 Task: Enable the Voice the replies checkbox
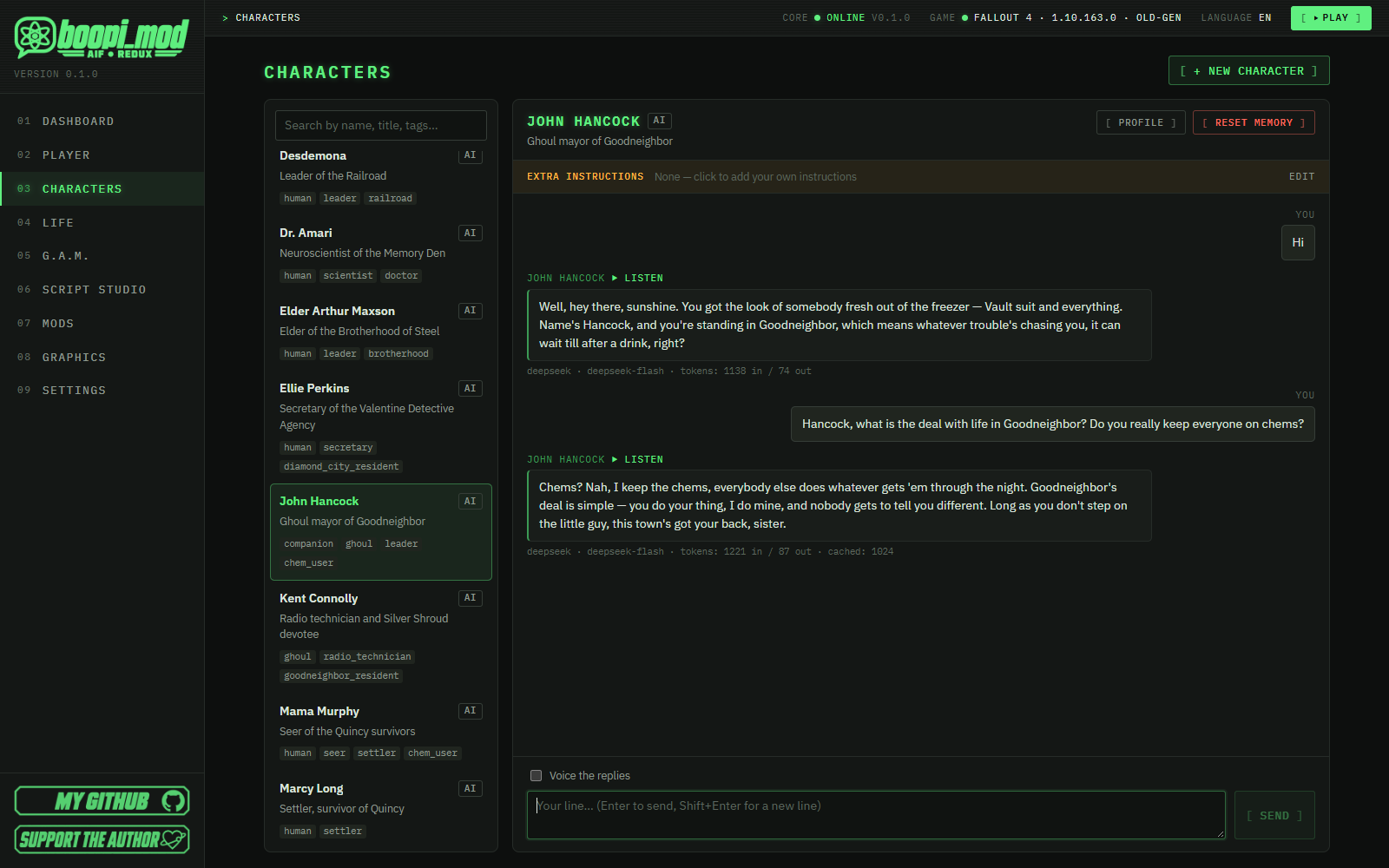[x=536, y=776]
